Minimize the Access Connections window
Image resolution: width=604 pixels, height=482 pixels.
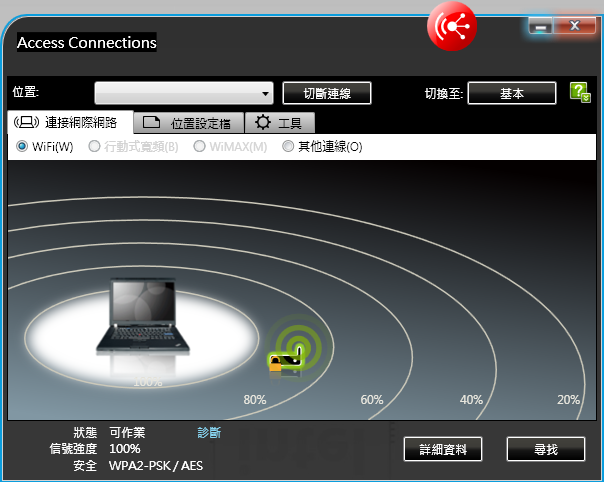tap(540, 27)
